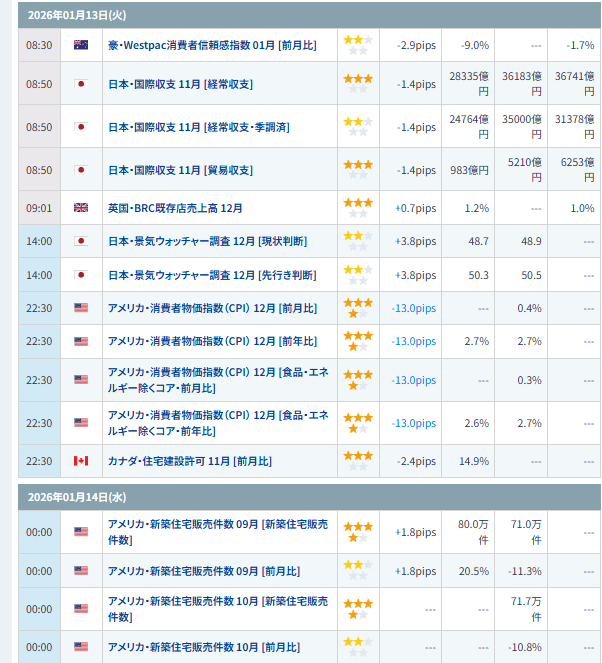Click the -2.9pips value in Westpac row

point(415,45)
